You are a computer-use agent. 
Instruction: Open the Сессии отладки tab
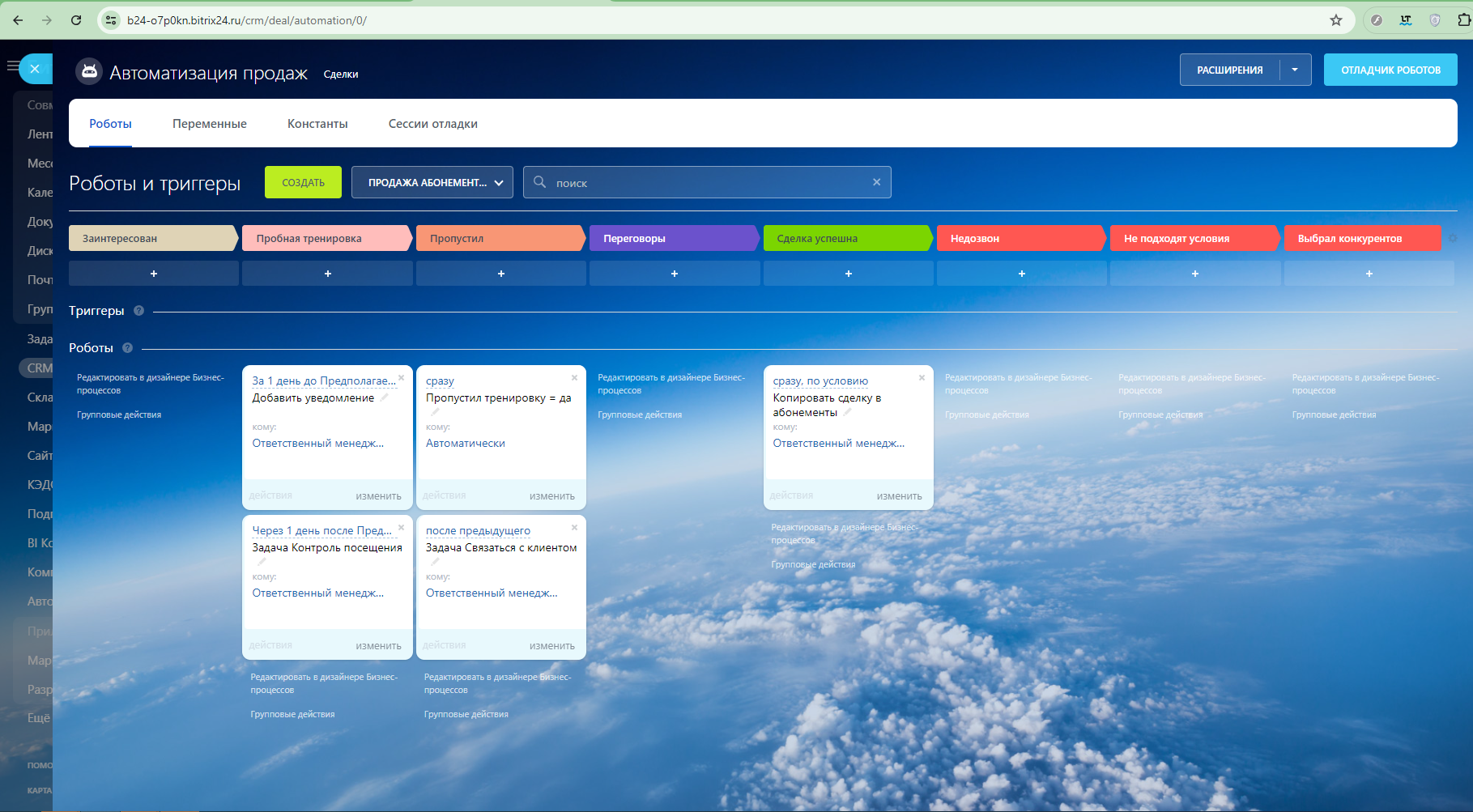click(432, 124)
